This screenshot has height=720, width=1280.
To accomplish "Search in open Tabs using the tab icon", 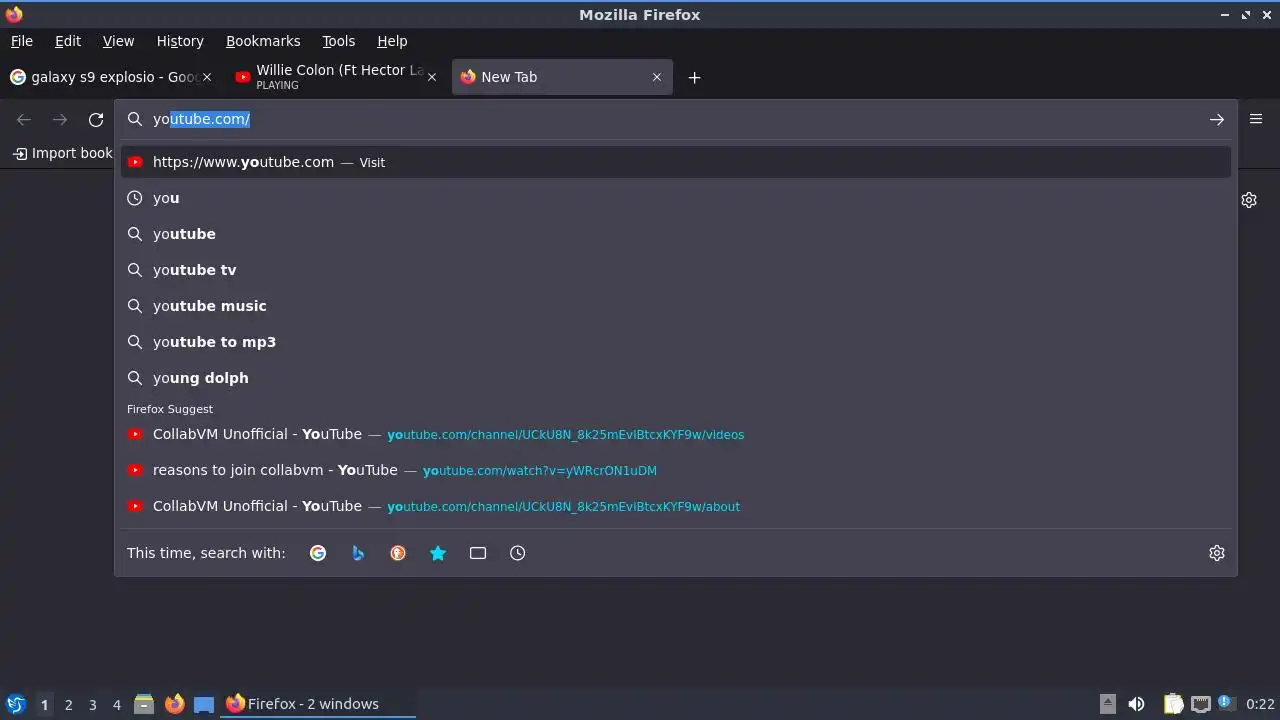I will 478,553.
